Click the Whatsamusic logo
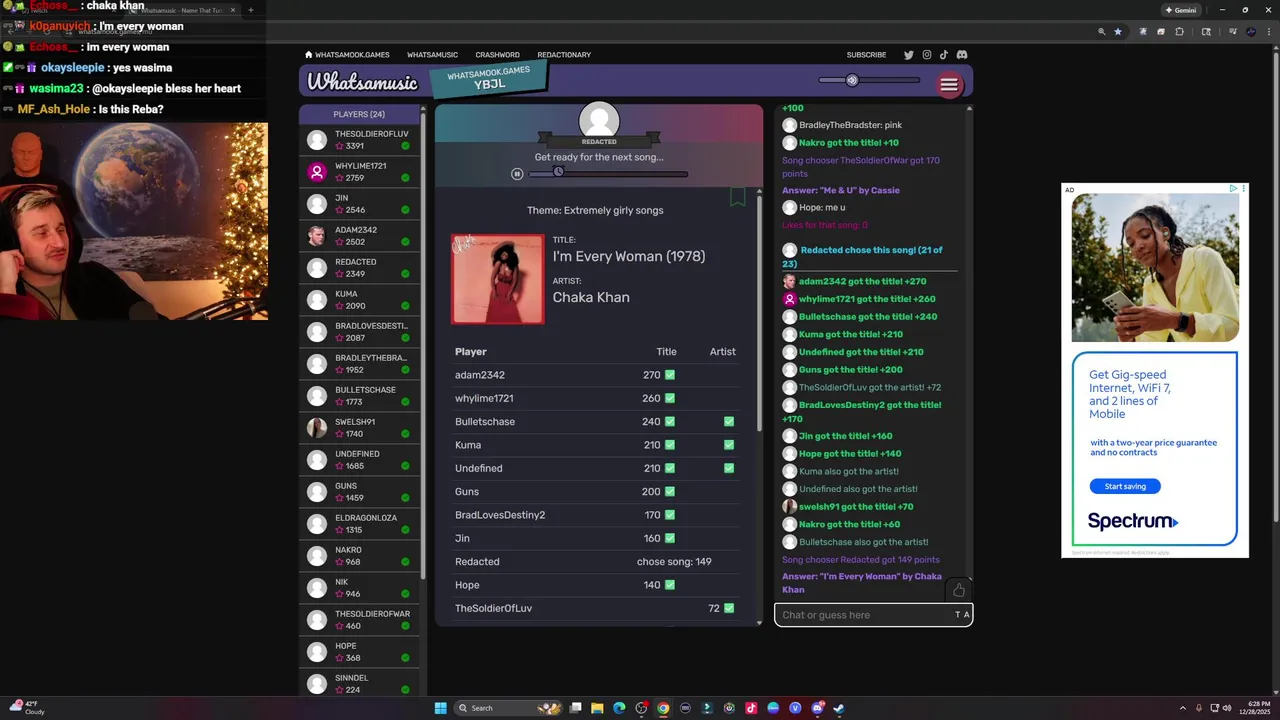Viewport: 1280px width, 720px height. (x=362, y=82)
